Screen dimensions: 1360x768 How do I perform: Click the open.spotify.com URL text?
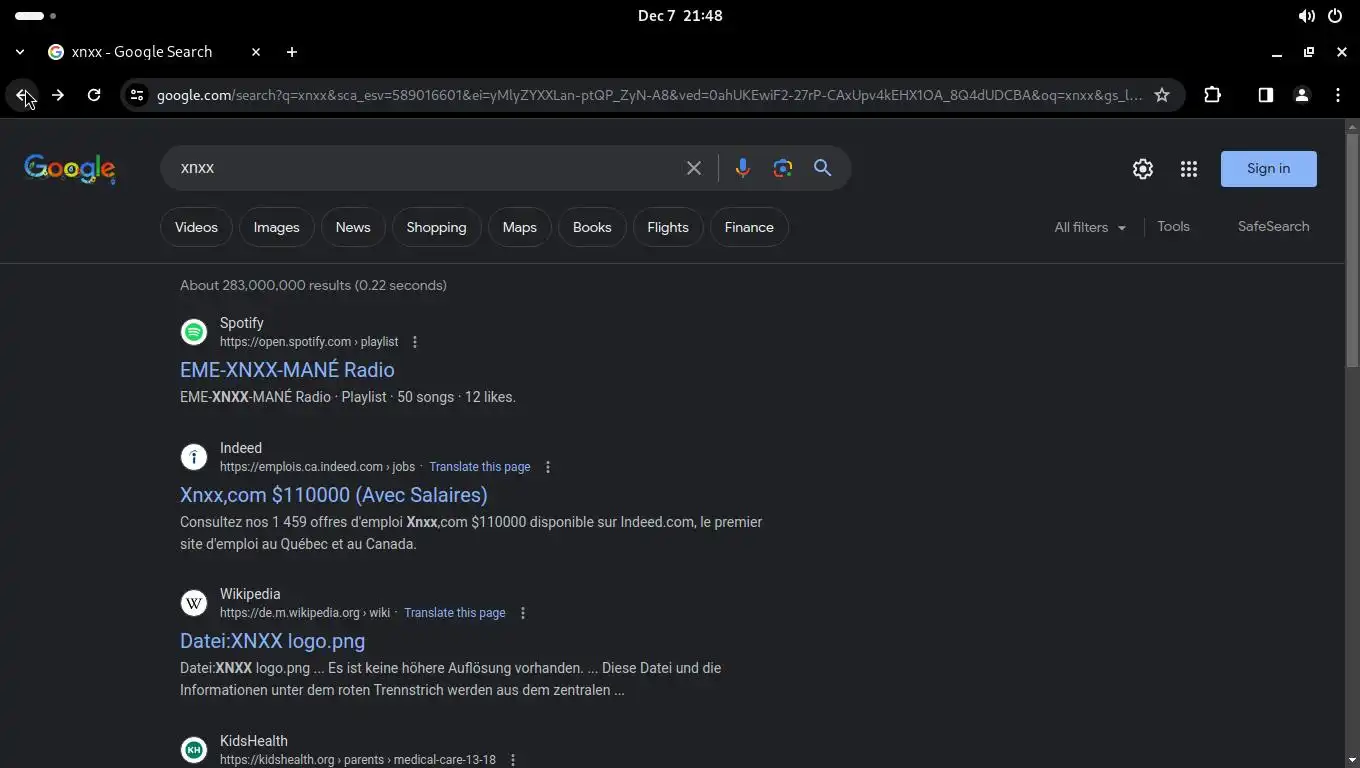click(x=309, y=342)
